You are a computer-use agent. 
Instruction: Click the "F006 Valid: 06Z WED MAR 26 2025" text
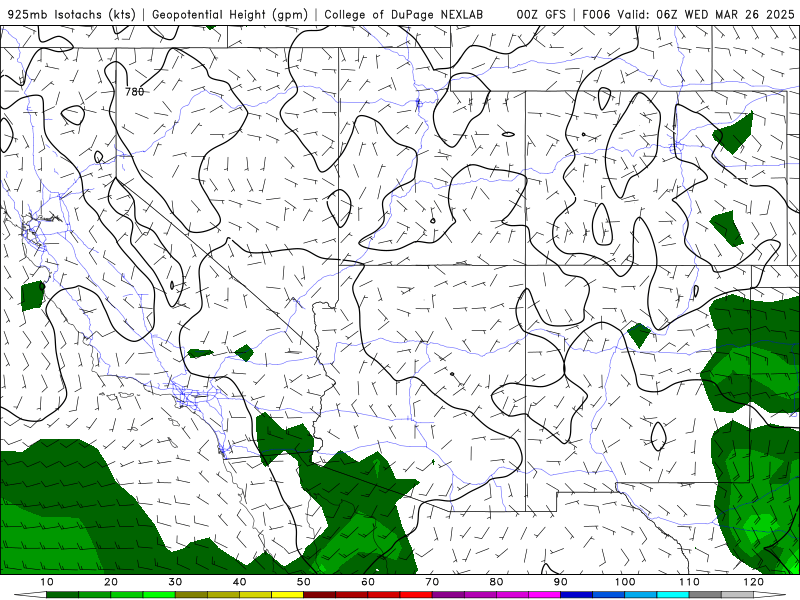coord(688,15)
